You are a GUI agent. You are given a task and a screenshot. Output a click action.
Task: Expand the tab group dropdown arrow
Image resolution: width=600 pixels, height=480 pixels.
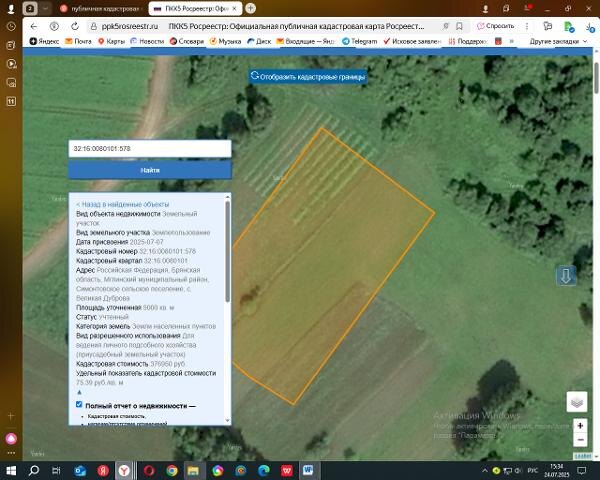pyautogui.click(x=46, y=8)
